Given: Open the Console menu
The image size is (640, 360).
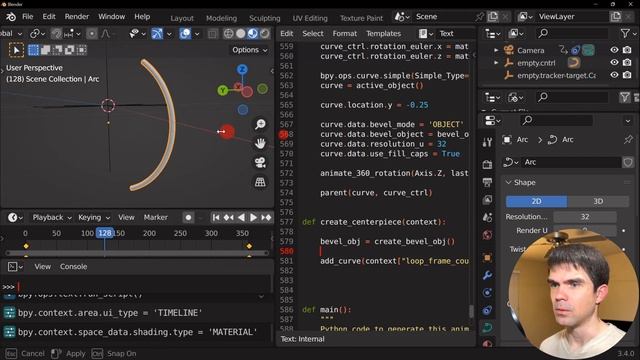Looking at the screenshot, I should (73, 267).
